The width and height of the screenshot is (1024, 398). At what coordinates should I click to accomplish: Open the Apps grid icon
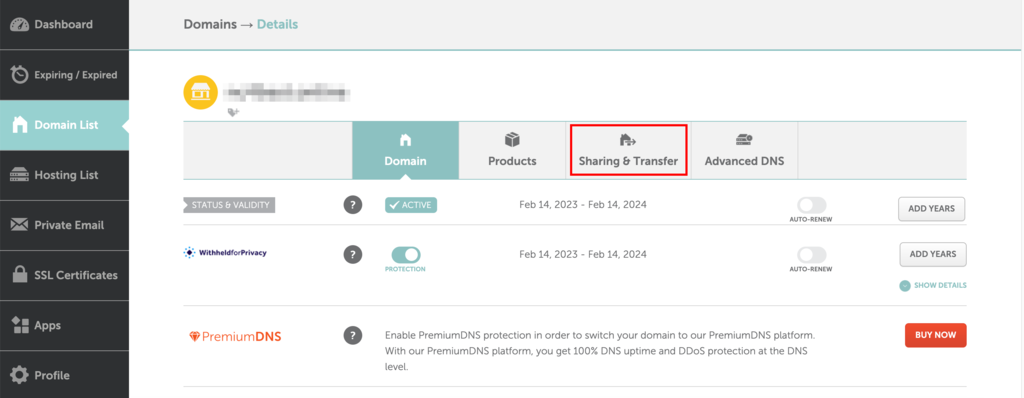[20, 325]
